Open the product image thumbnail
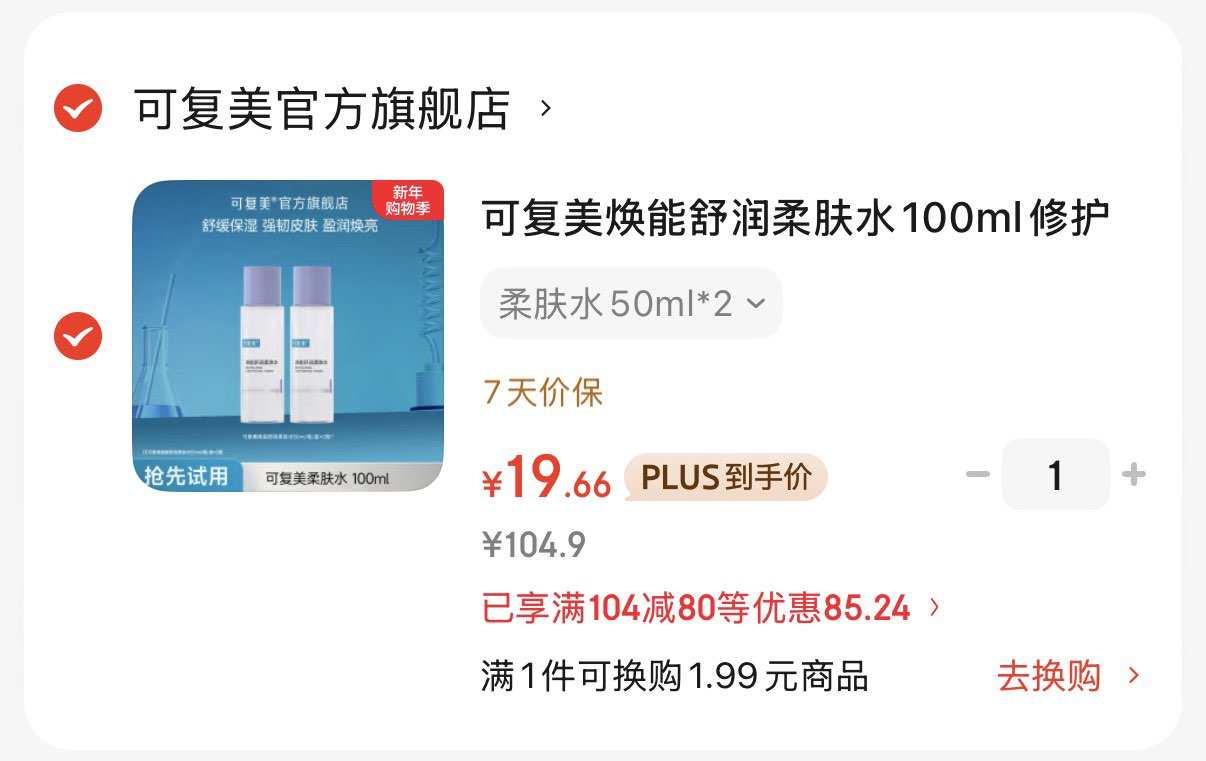 pos(288,336)
